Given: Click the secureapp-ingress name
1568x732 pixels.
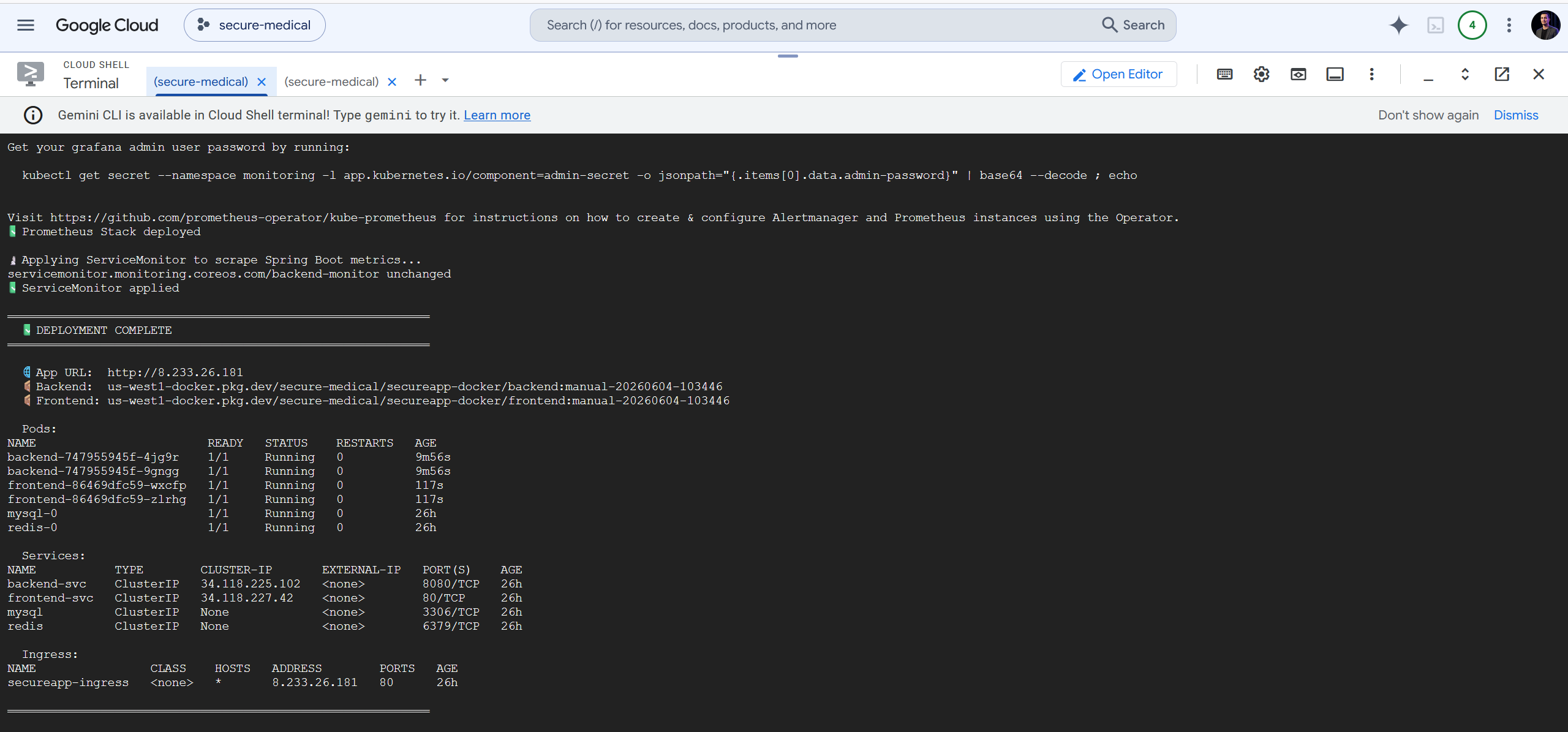Looking at the screenshot, I should click(x=68, y=682).
